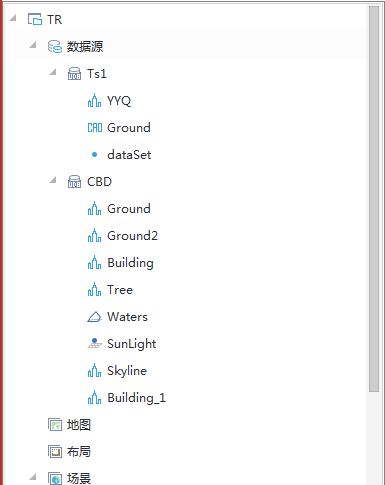Collapse the 场景 node
This screenshot has width=385, height=485.
pos(33,477)
